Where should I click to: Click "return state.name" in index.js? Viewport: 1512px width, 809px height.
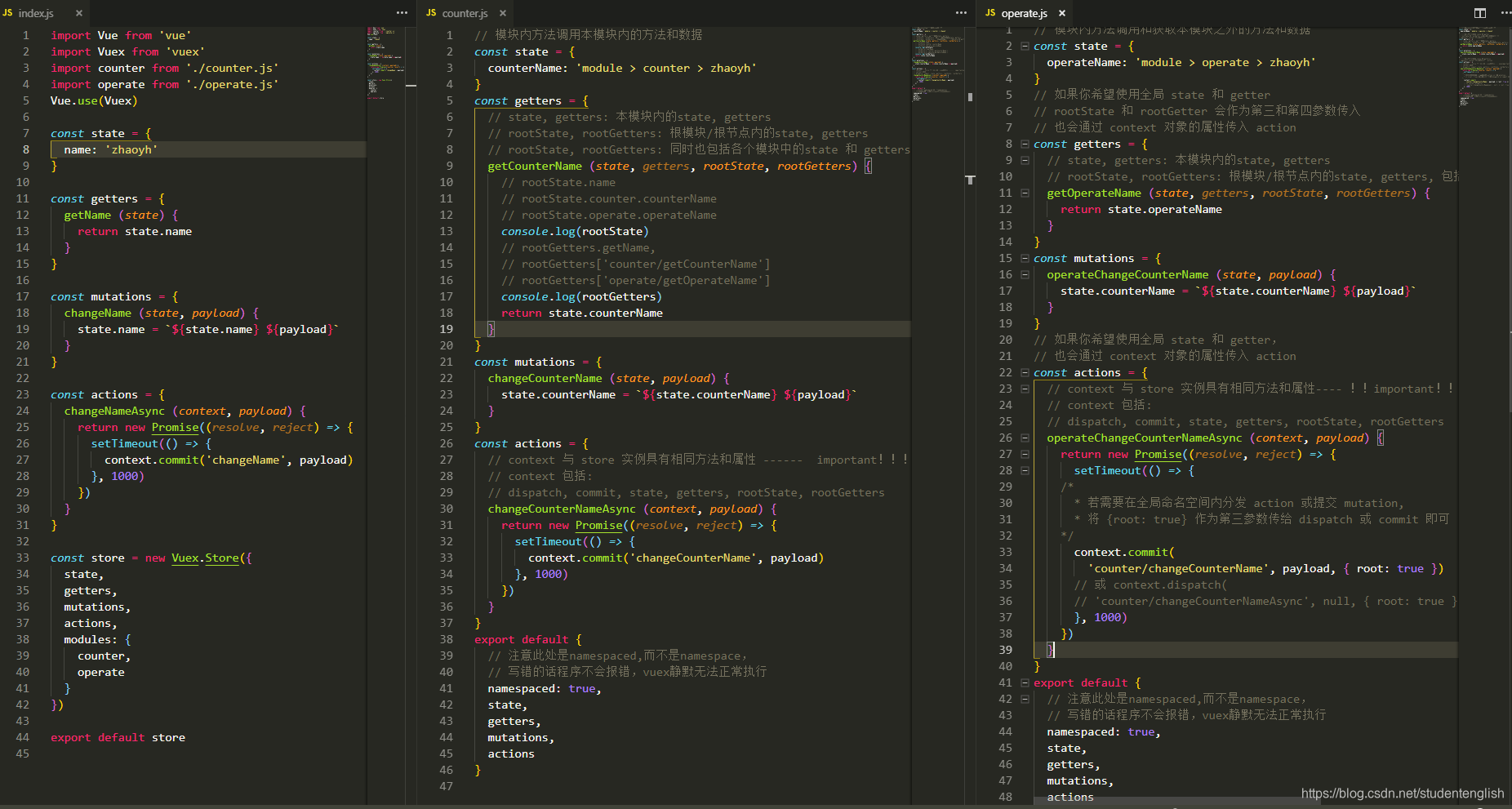tap(135, 231)
